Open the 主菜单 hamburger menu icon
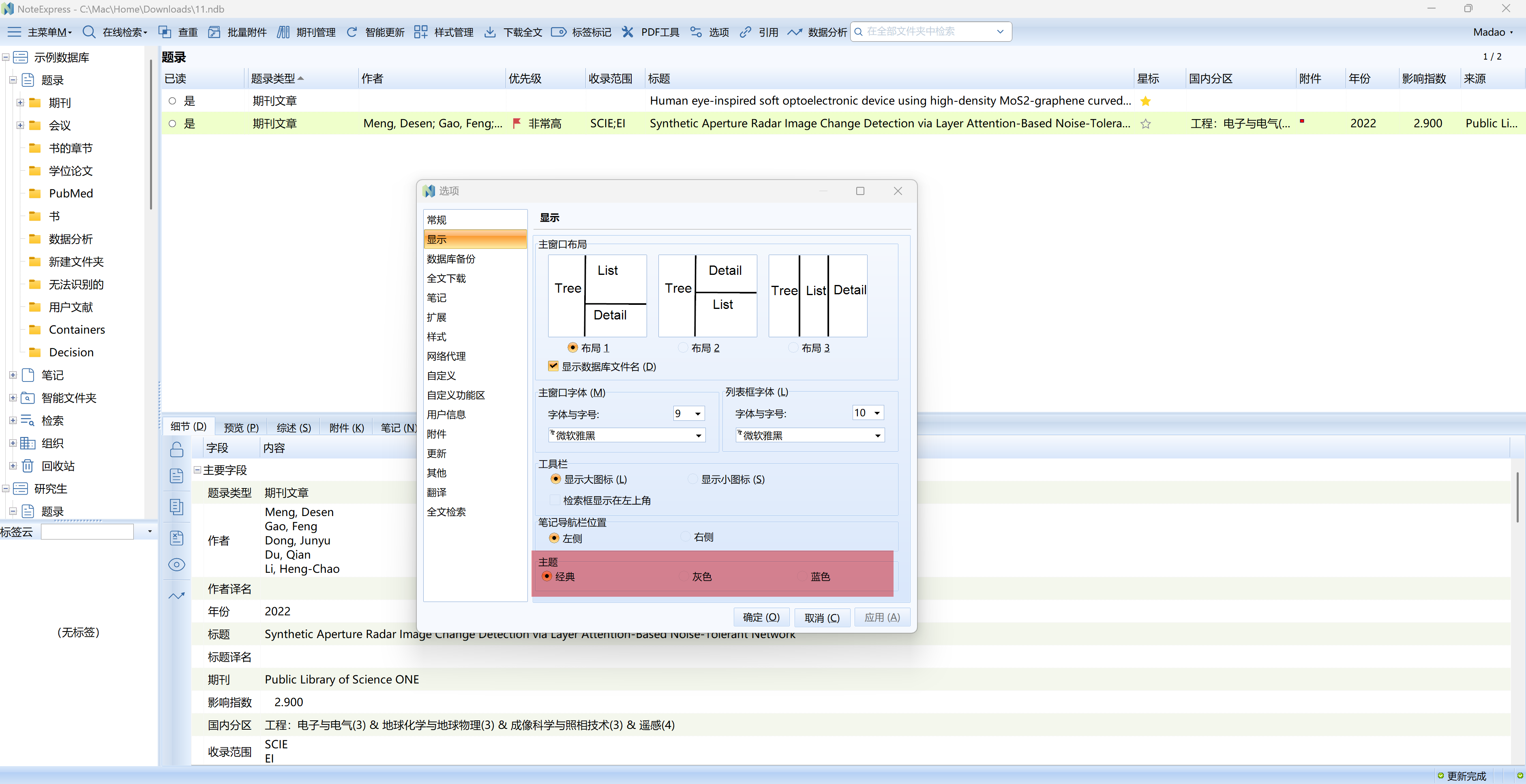 [14, 32]
